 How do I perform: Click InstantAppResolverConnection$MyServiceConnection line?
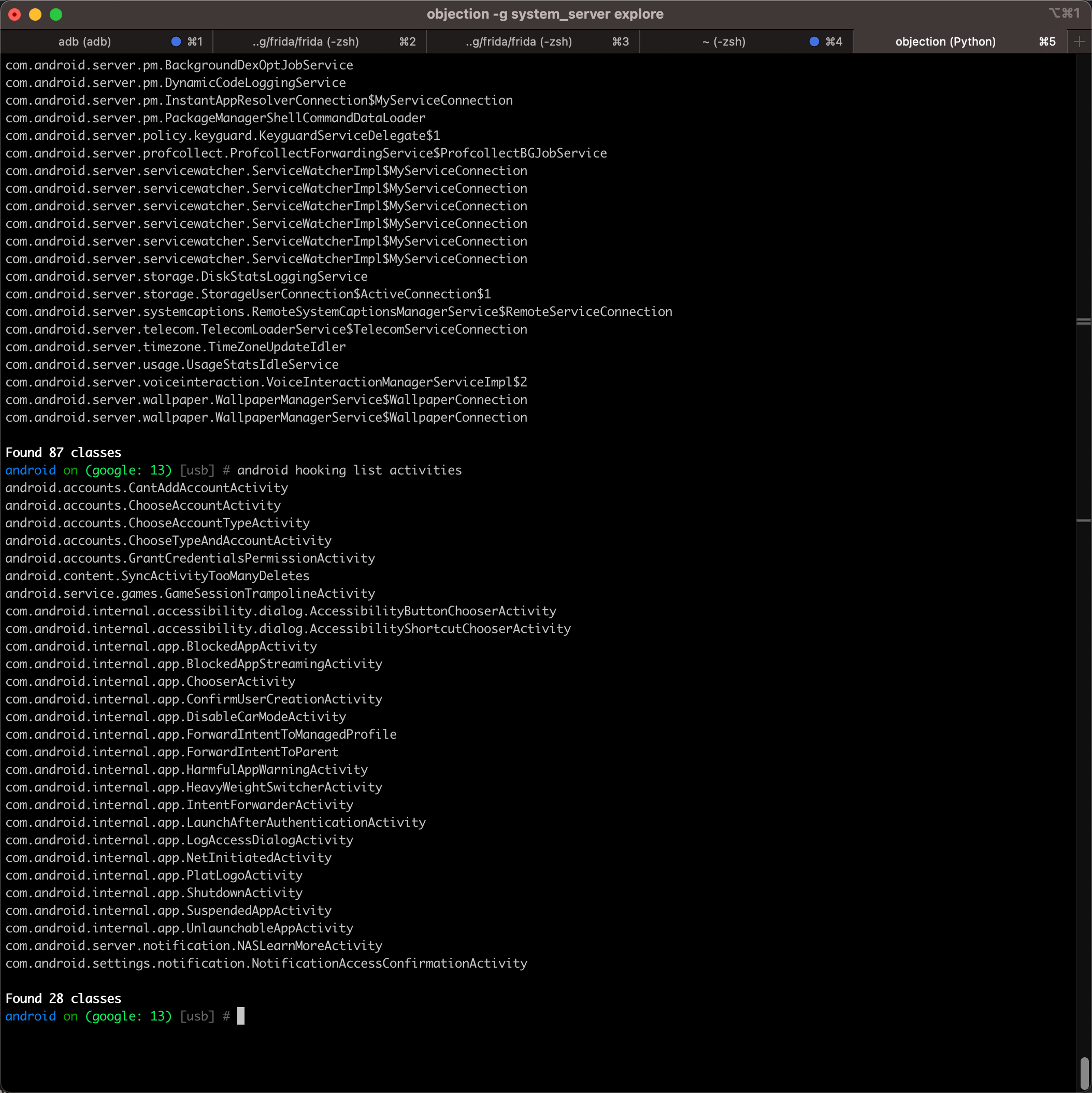pyautogui.click(x=259, y=100)
